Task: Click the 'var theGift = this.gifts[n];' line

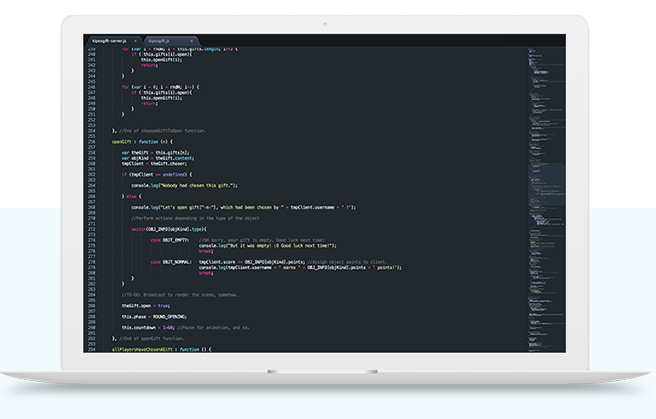Action: pyautogui.click(x=155, y=153)
